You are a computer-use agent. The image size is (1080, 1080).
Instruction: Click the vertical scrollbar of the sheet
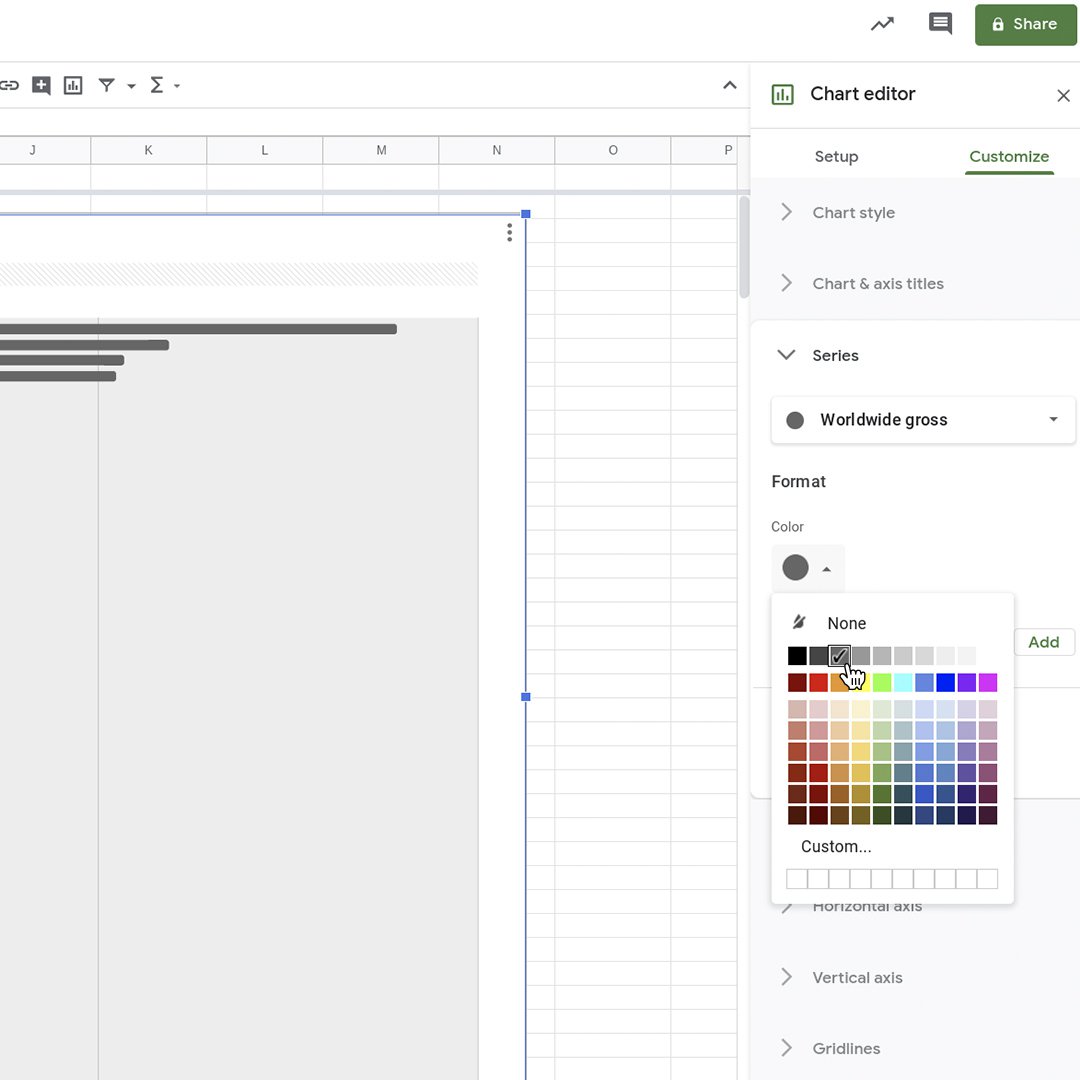click(744, 247)
